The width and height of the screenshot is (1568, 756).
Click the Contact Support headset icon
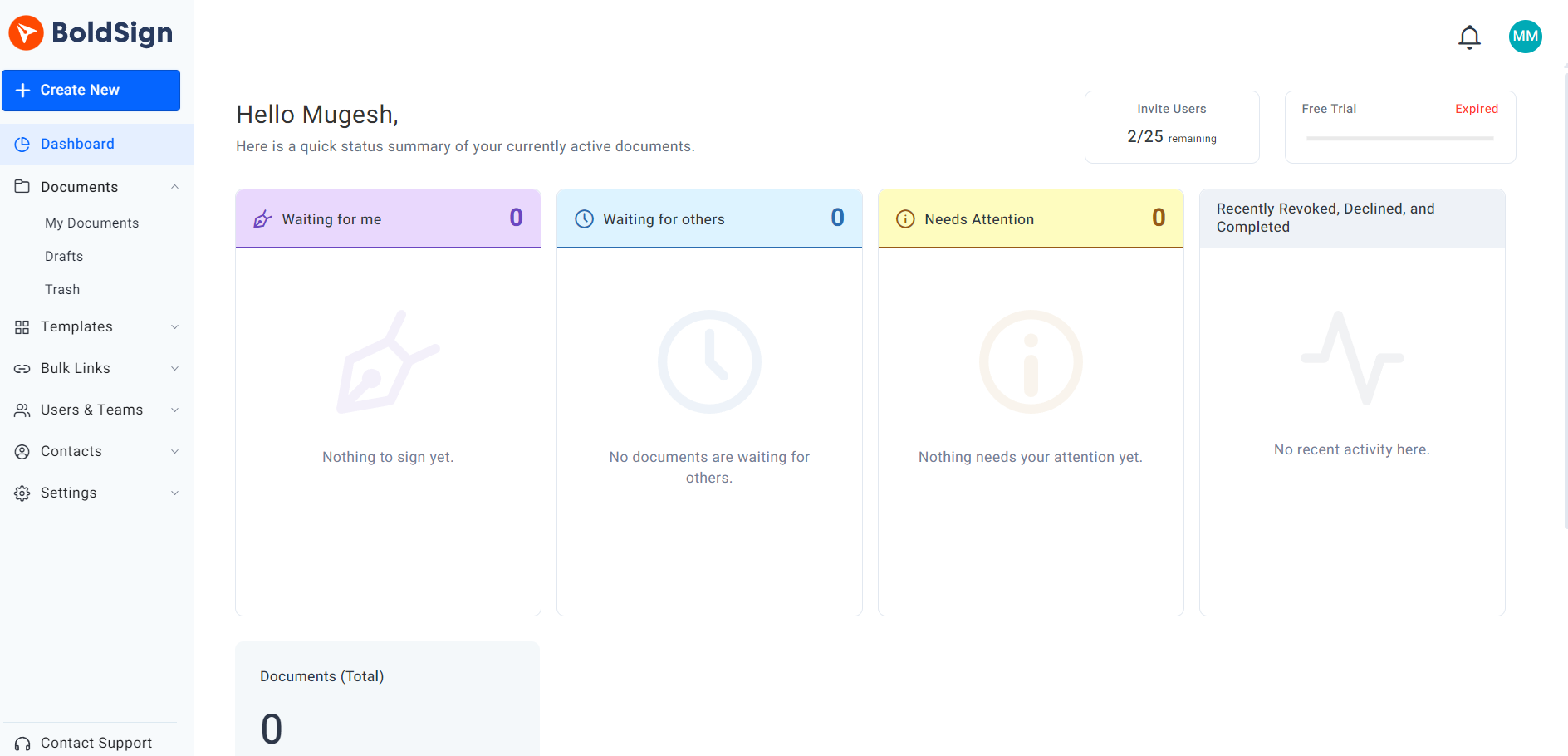[22, 743]
